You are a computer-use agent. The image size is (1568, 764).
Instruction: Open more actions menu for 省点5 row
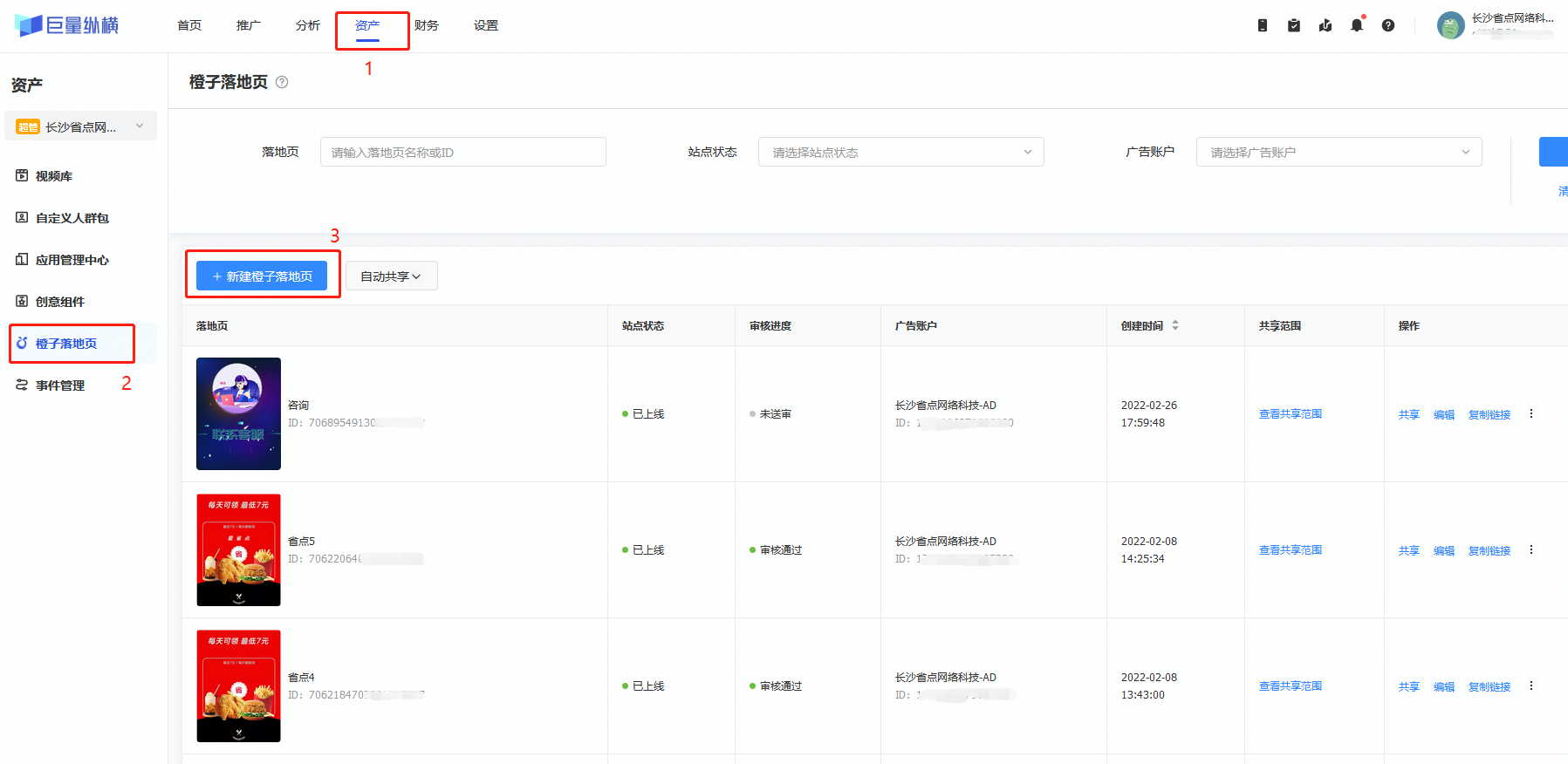(x=1531, y=549)
